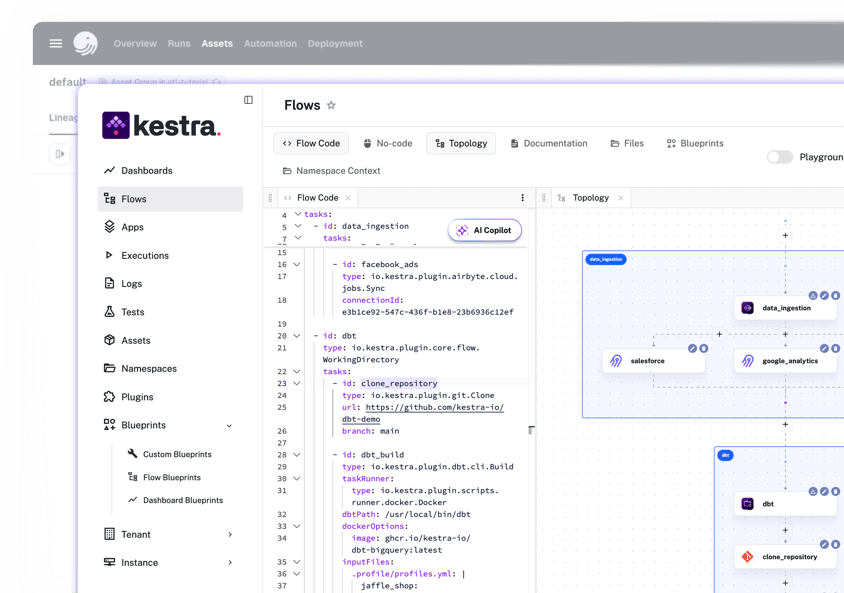Image resolution: width=844 pixels, height=593 pixels.
Task: Go to Executions in the sidebar
Action: tap(144, 256)
